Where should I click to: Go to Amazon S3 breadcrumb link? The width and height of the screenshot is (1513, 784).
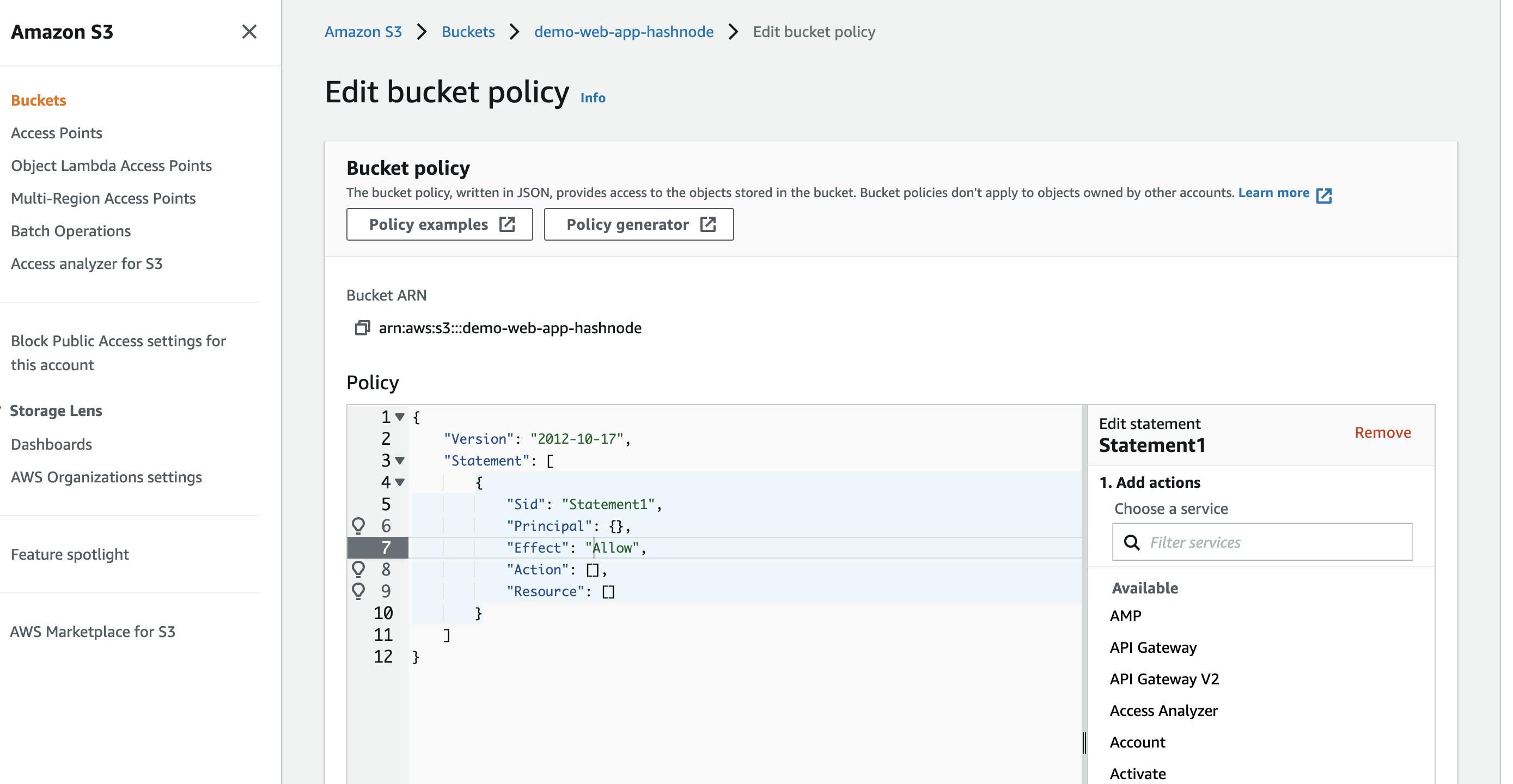[364, 32]
